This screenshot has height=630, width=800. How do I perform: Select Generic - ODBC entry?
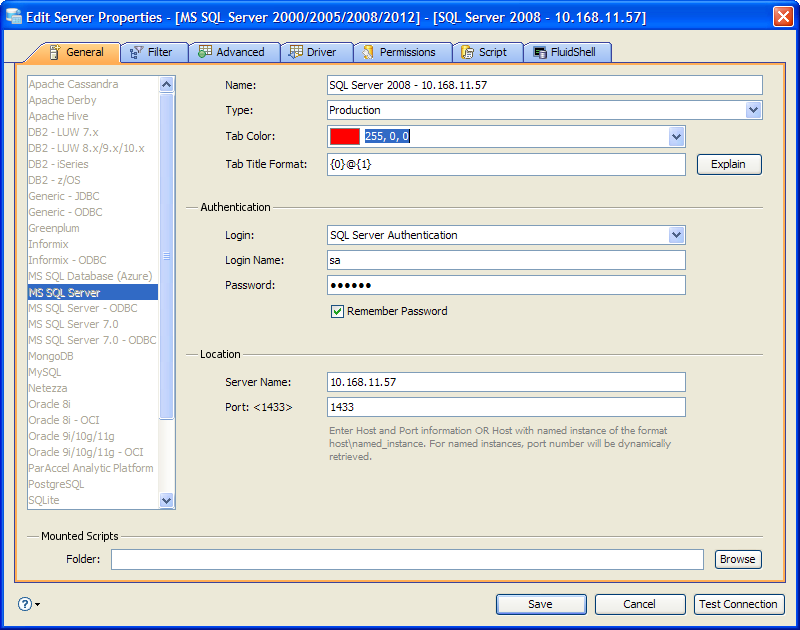(65, 212)
